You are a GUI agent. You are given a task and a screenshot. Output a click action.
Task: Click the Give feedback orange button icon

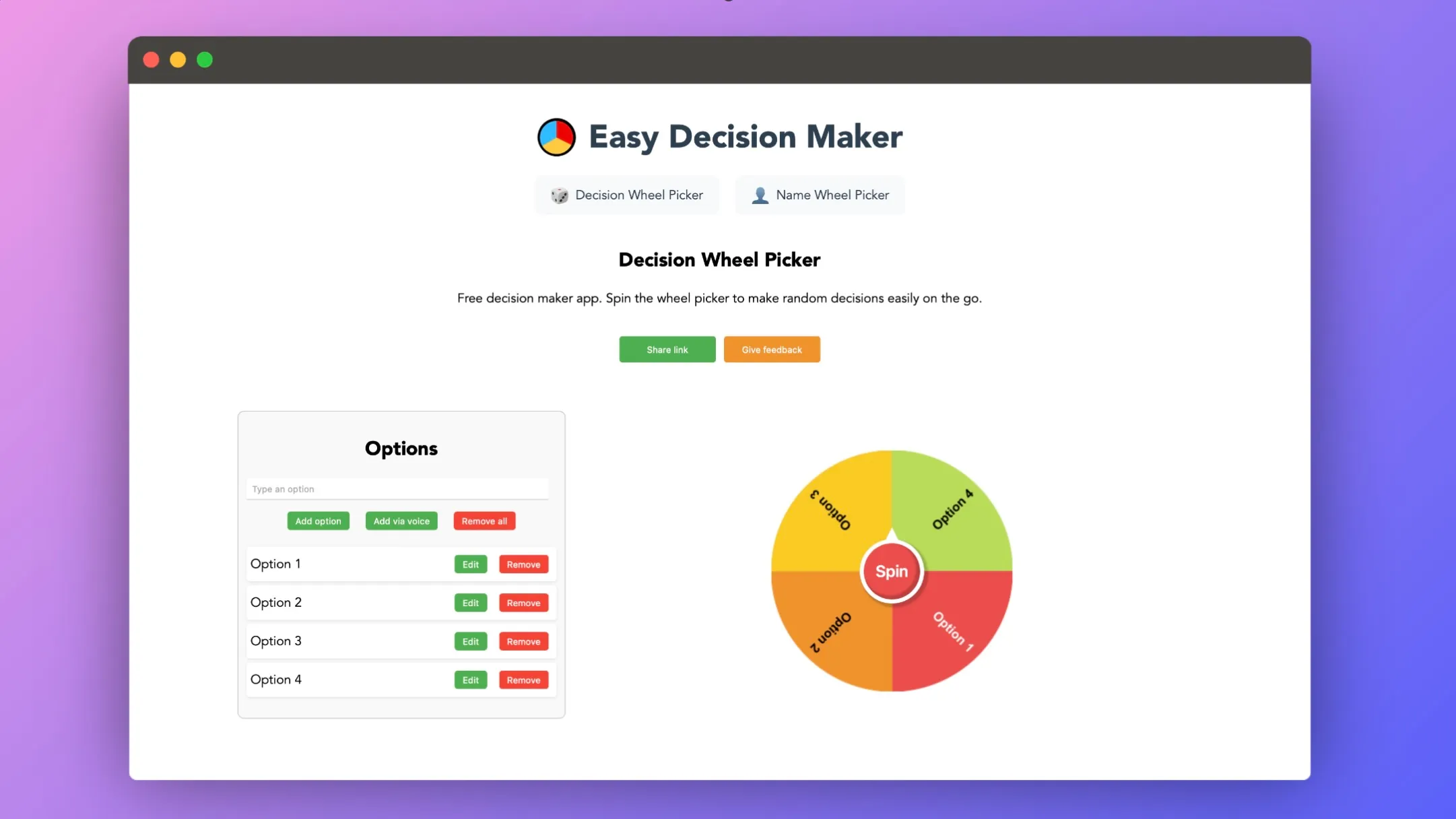pyautogui.click(x=771, y=349)
